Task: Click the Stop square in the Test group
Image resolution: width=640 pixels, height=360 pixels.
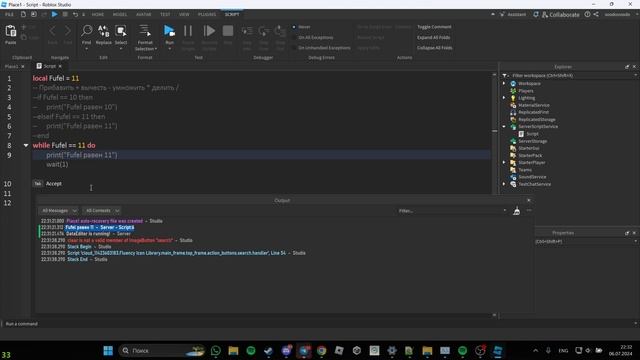Action: (228, 31)
